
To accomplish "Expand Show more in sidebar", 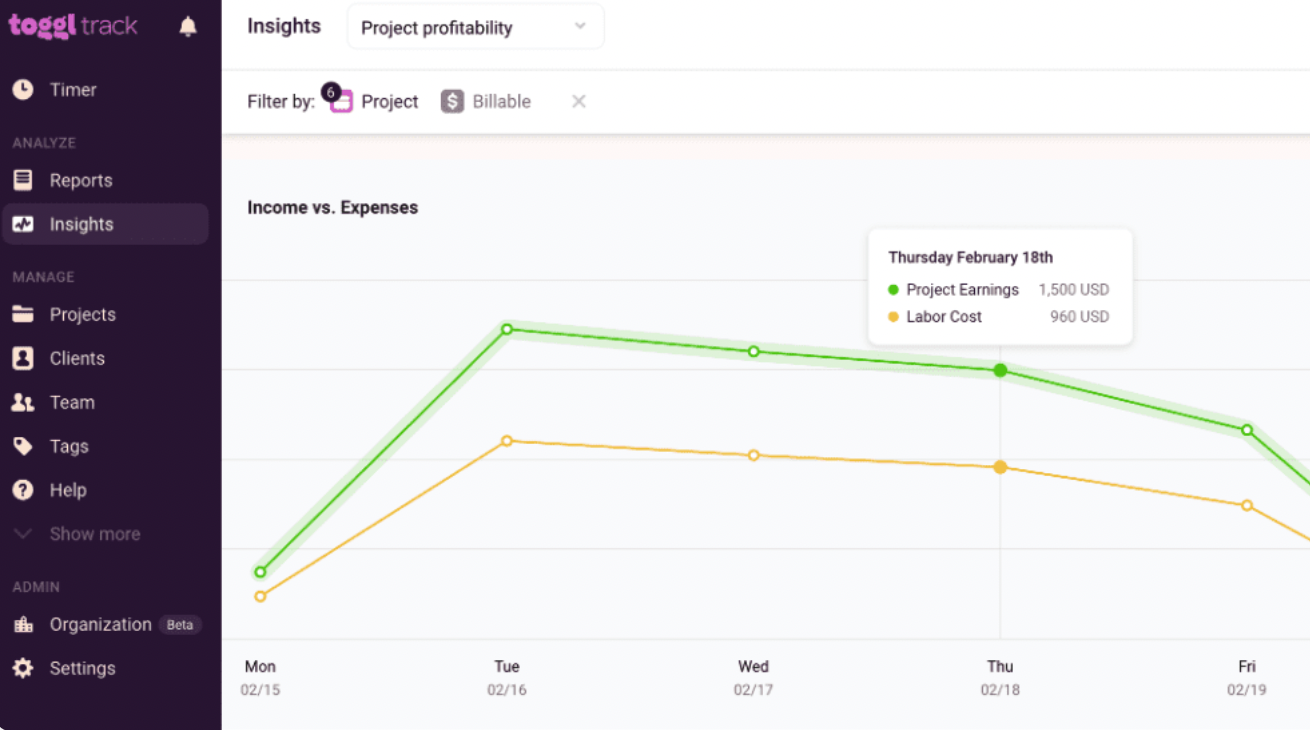I will 78,534.
